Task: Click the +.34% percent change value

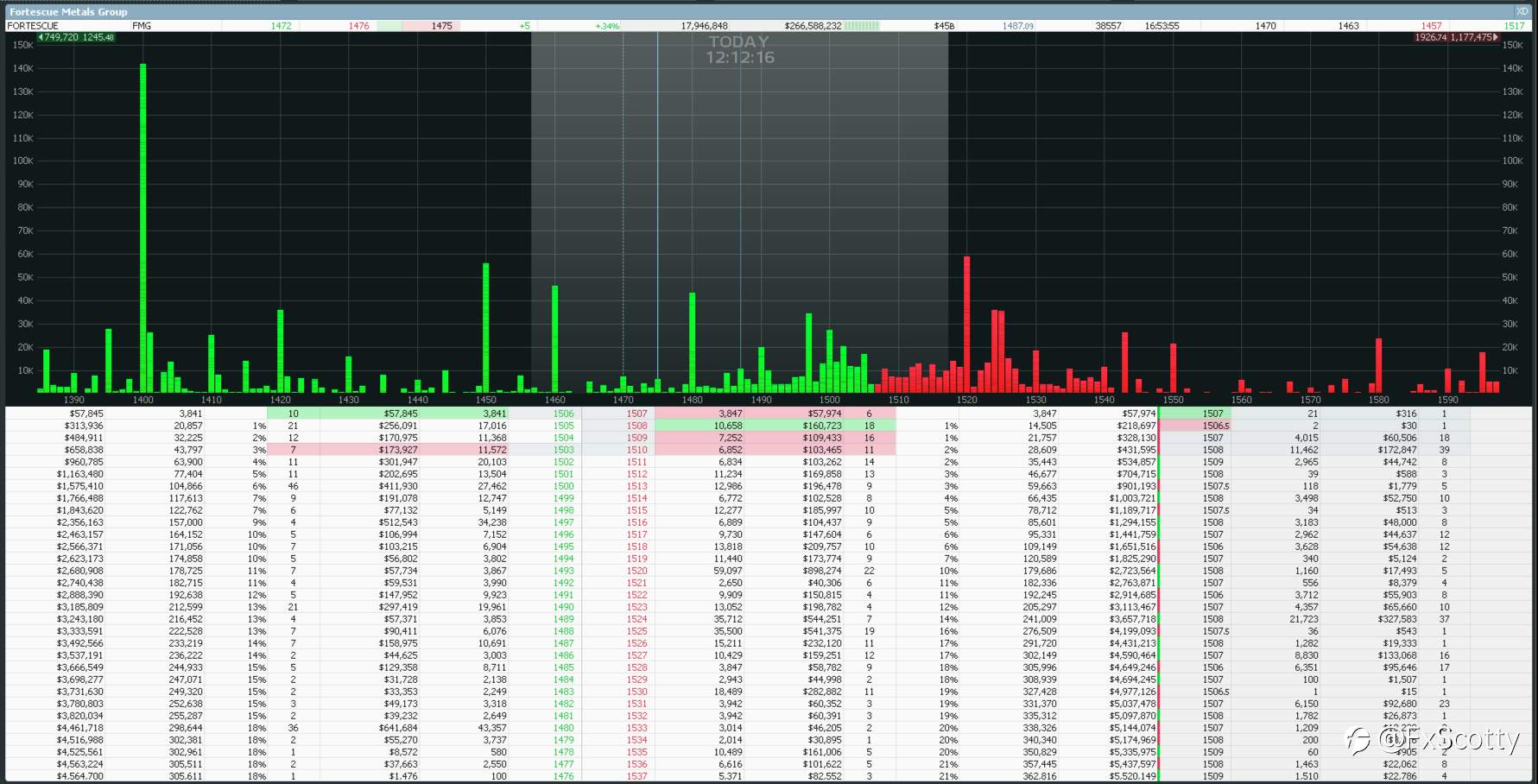Action: pyautogui.click(x=607, y=26)
